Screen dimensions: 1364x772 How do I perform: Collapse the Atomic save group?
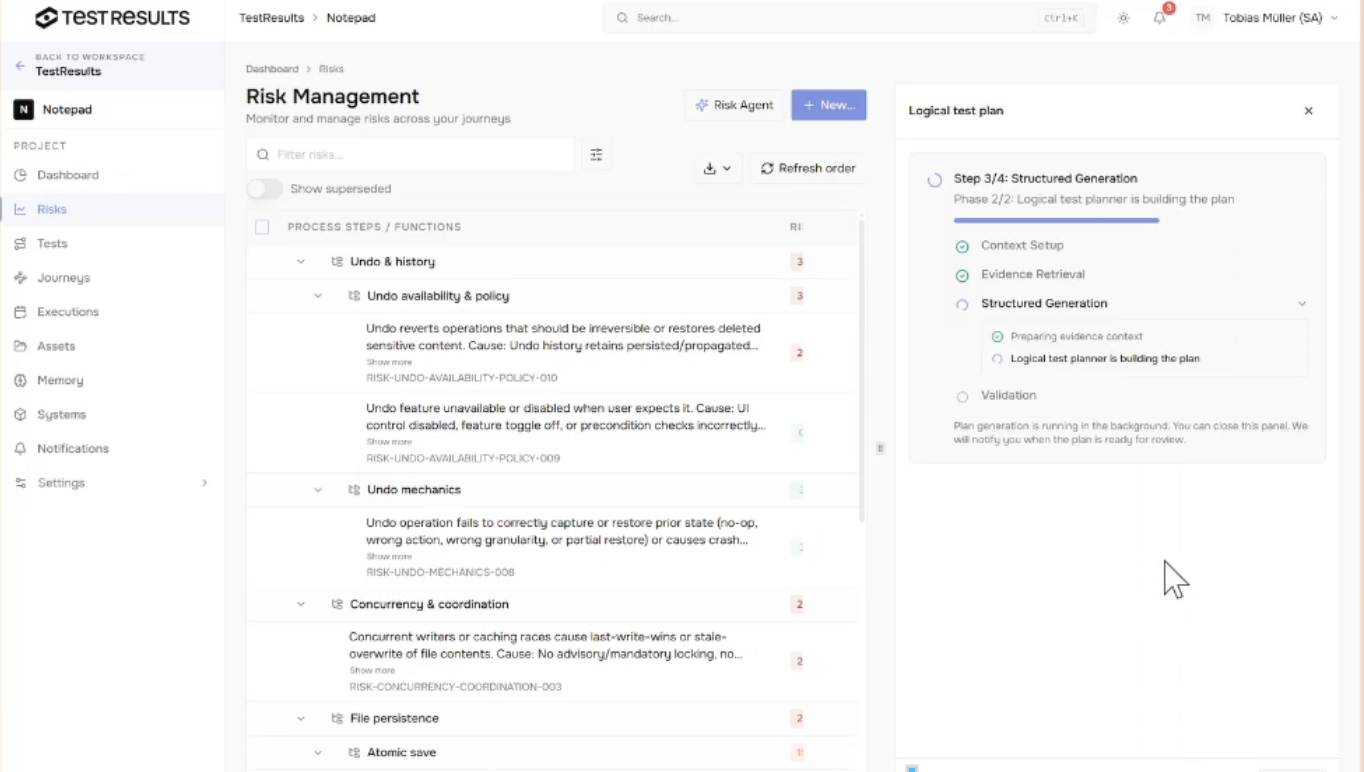click(x=318, y=752)
